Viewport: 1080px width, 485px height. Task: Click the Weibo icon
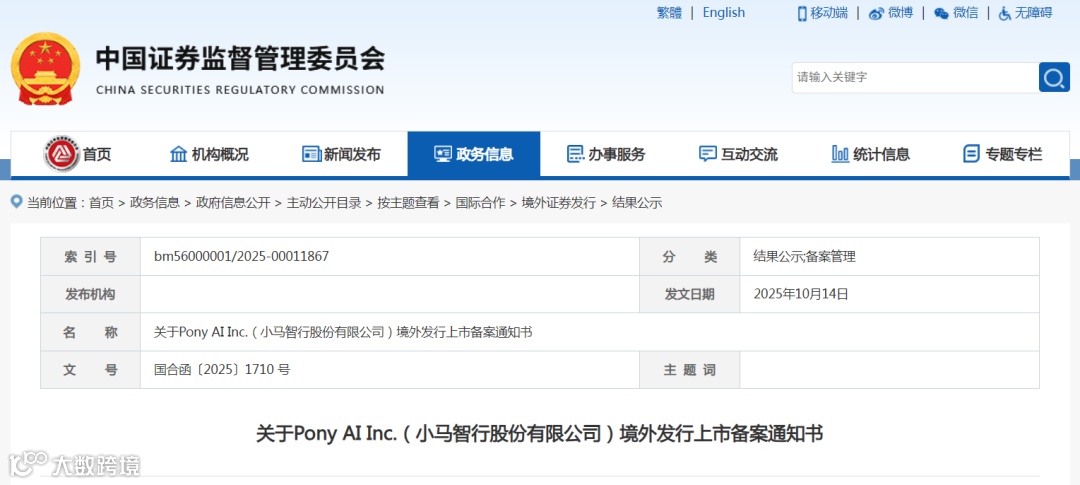tap(875, 13)
